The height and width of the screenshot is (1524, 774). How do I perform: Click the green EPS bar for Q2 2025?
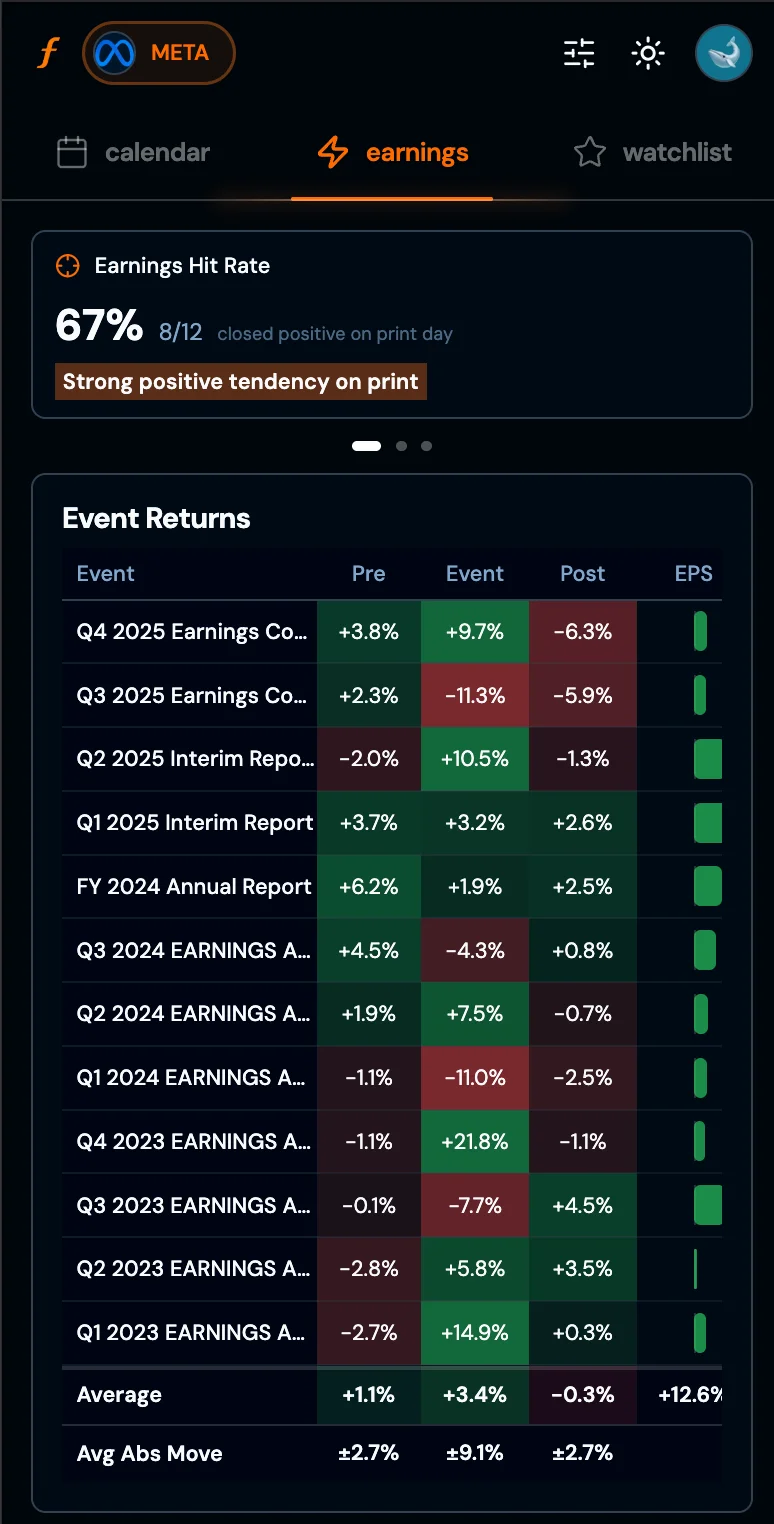pos(707,759)
